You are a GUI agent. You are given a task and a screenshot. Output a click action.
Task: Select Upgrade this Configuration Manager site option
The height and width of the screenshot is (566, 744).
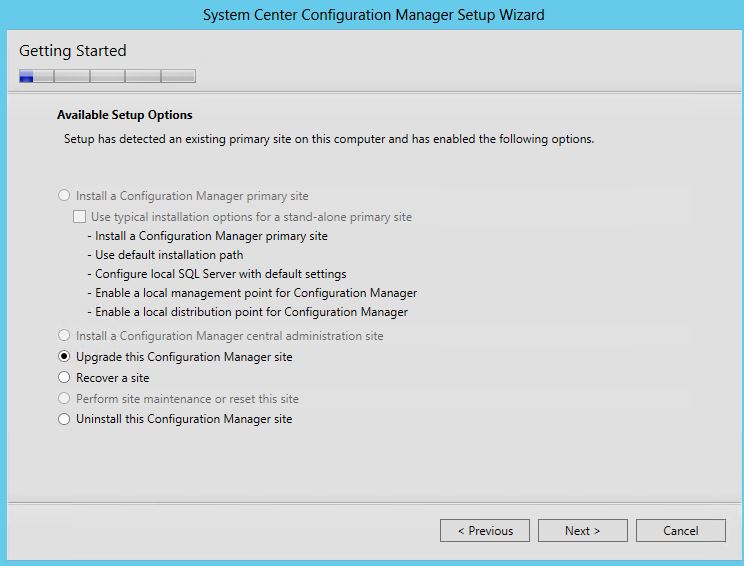coord(65,357)
